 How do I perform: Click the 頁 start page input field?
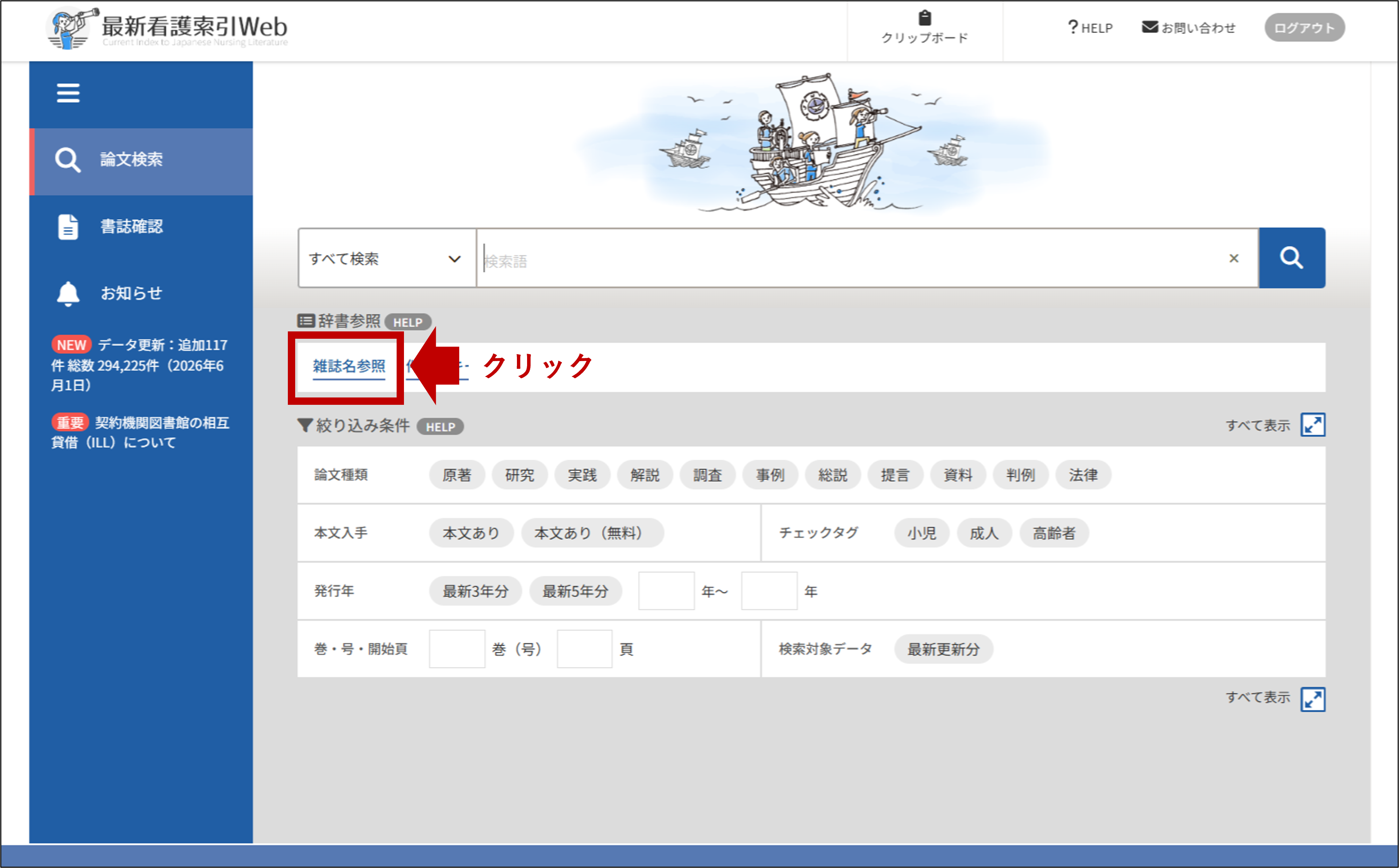click(x=584, y=649)
